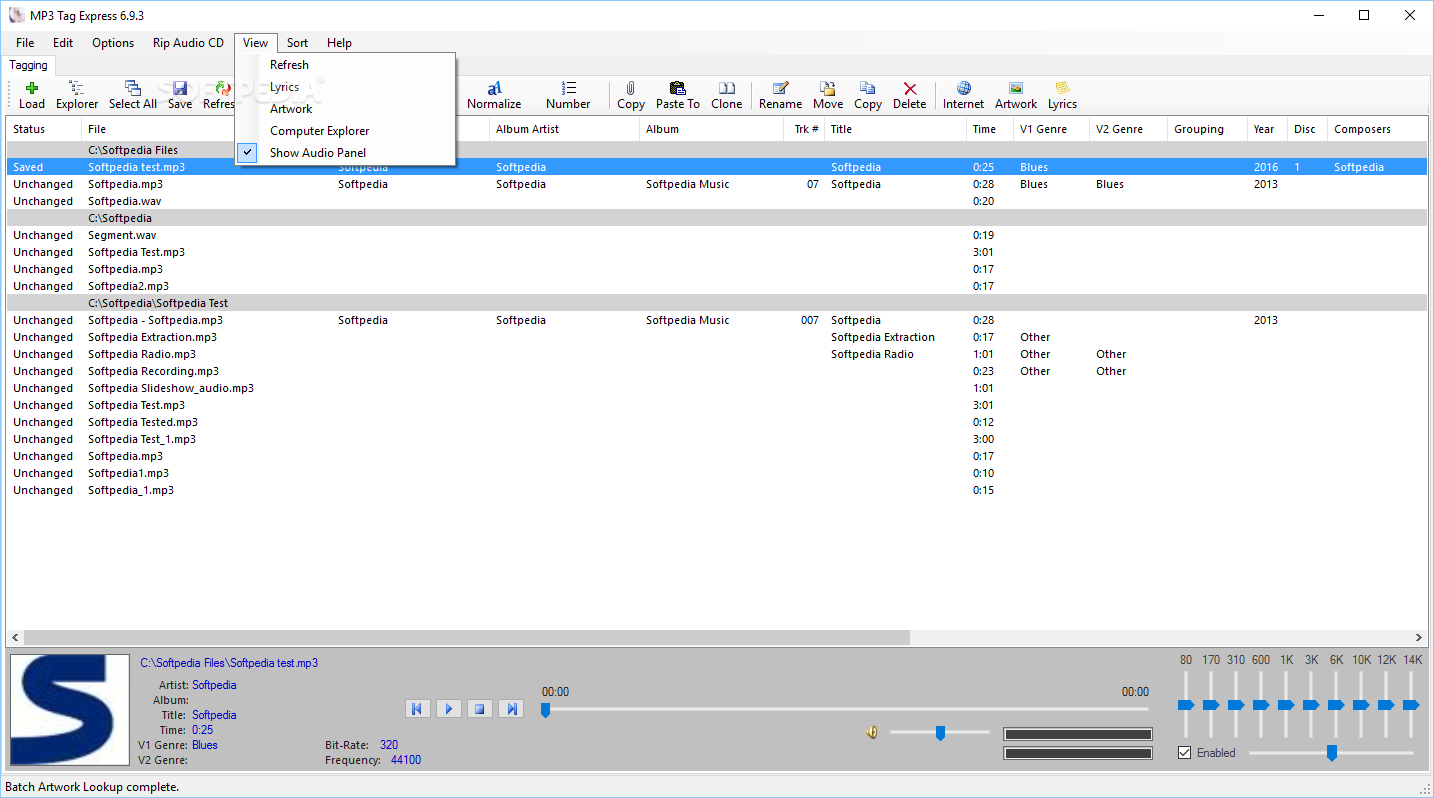Skip to next track in audio panel

tap(511, 709)
